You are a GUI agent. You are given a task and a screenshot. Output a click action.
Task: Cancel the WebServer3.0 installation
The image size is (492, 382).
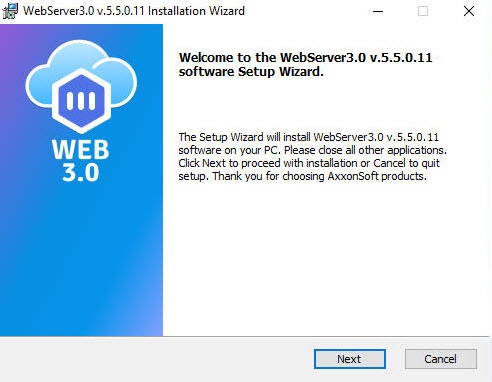(441, 359)
